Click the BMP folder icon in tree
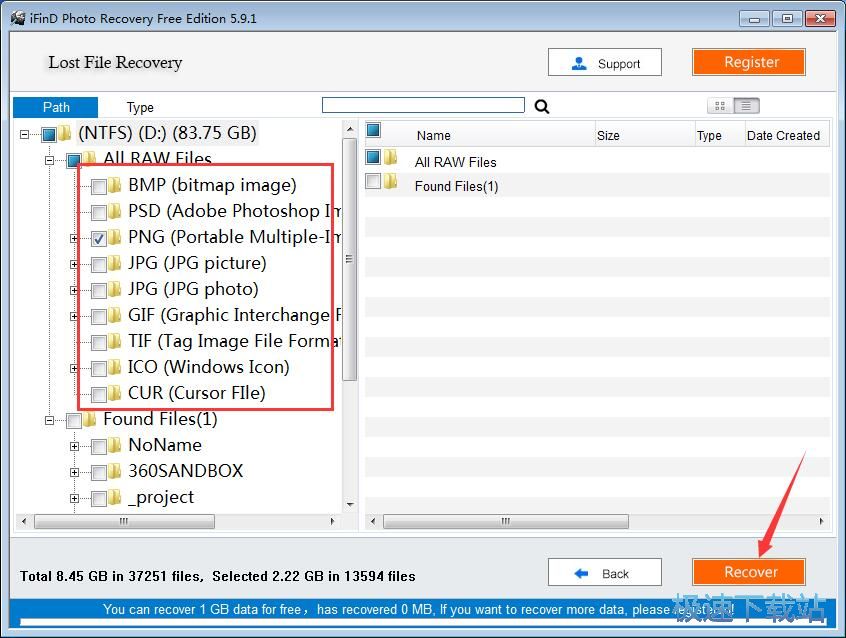 click(x=115, y=185)
